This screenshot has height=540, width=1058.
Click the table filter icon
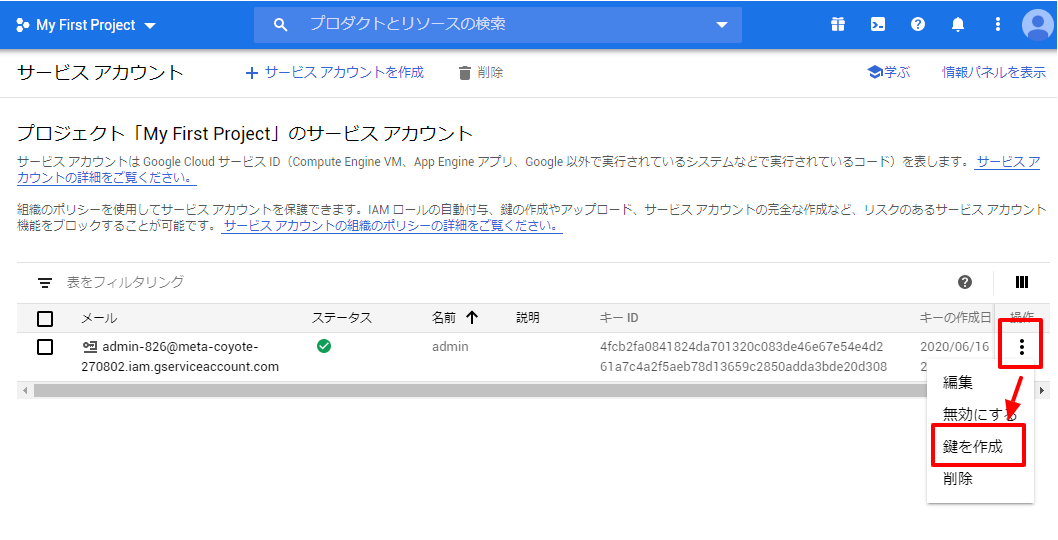pos(45,283)
